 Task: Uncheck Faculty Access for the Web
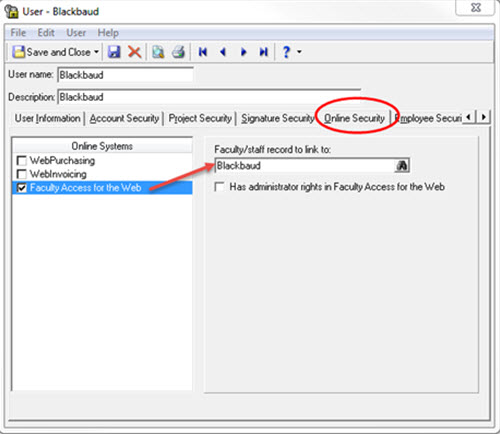22,188
